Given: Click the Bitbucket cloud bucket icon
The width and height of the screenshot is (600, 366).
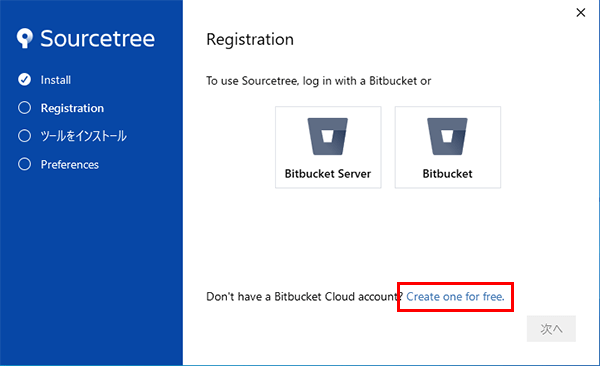Looking at the screenshot, I should (447, 136).
